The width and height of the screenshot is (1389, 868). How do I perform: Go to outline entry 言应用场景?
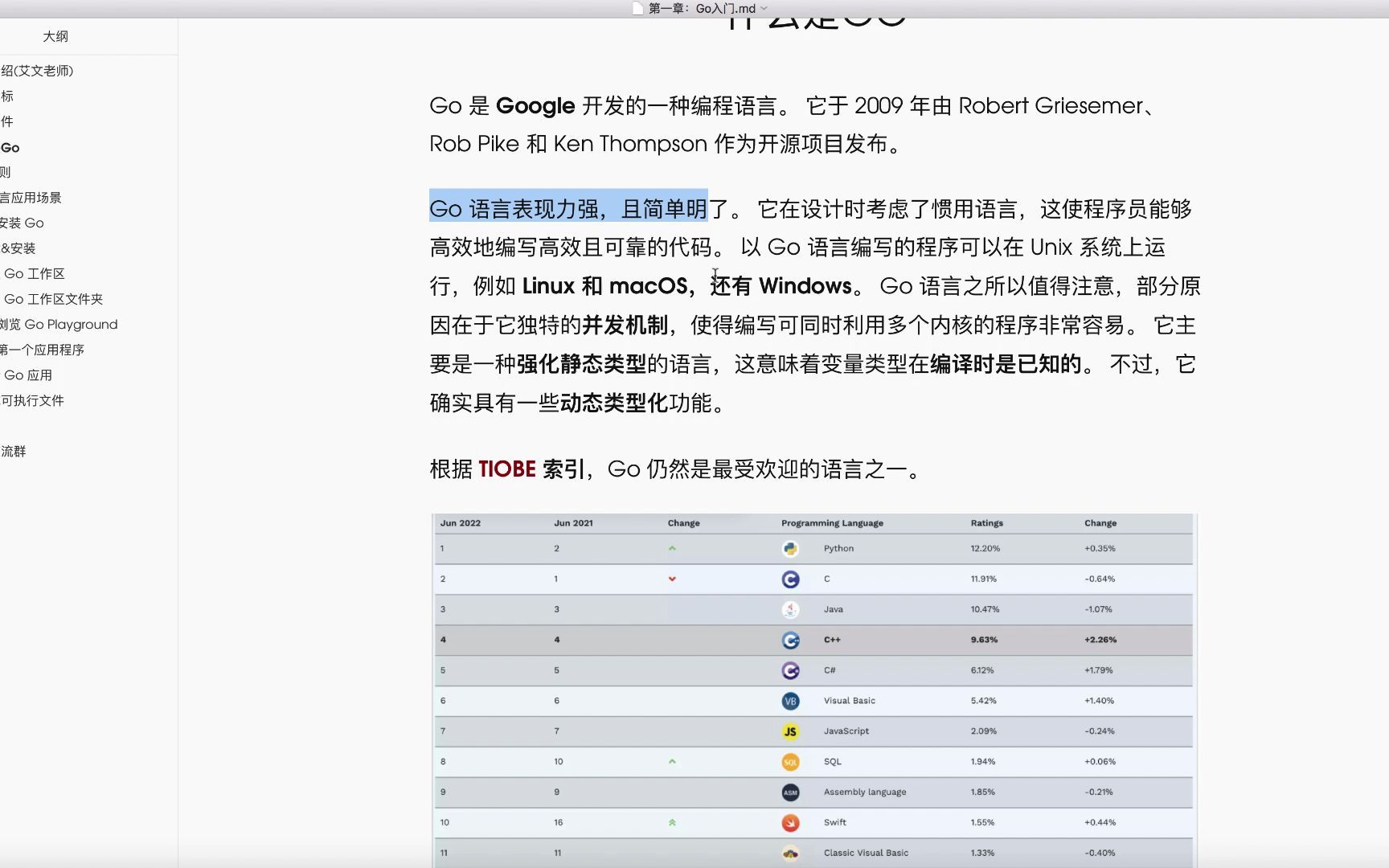pos(31,198)
